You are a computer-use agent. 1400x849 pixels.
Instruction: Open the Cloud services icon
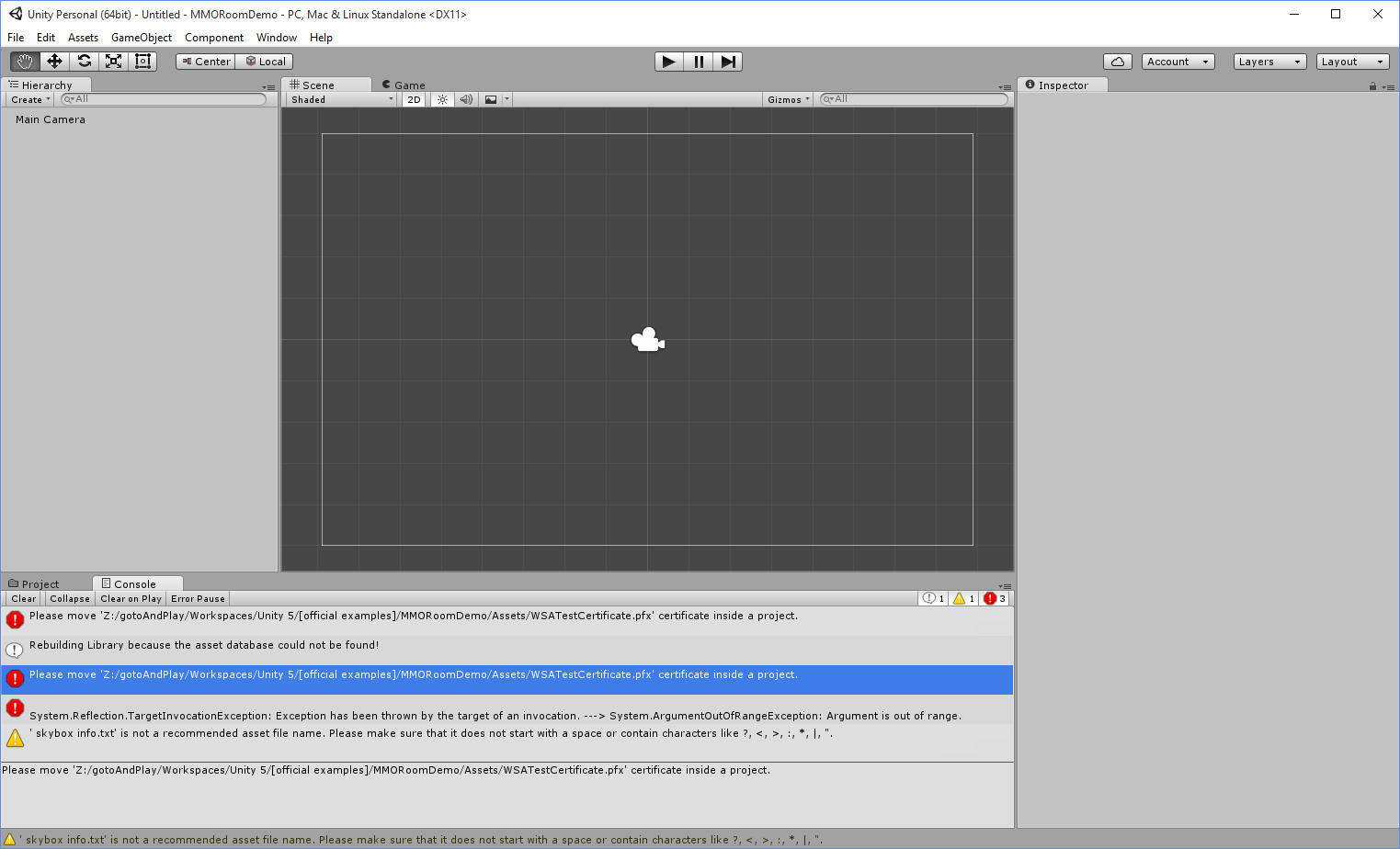click(1117, 62)
